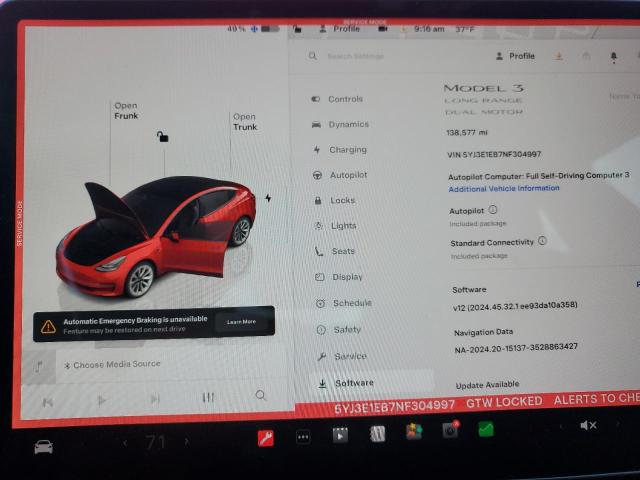Tap the Bluetooth icon in status bar

coord(254,29)
